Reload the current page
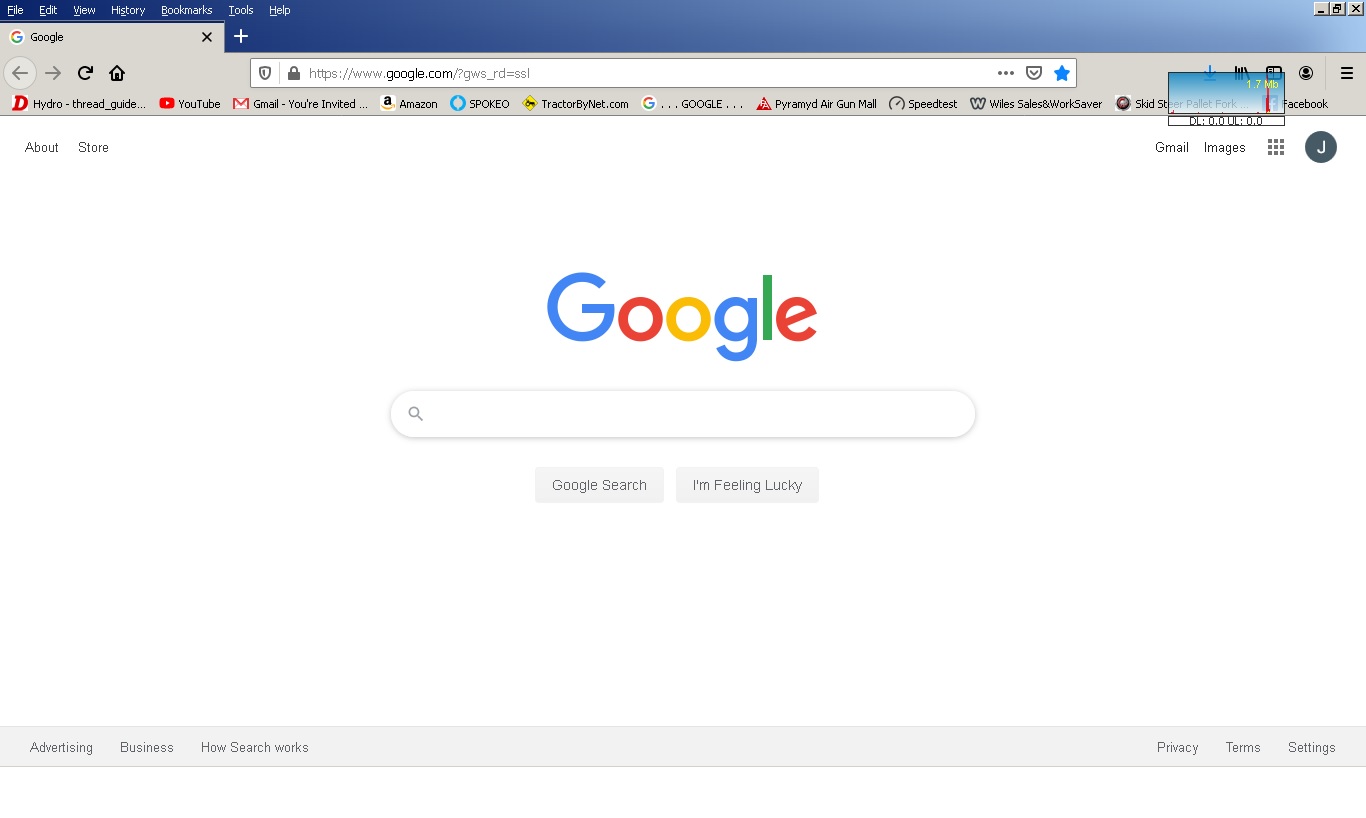Image resolution: width=1366 pixels, height=818 pixels. click(86, 73)
